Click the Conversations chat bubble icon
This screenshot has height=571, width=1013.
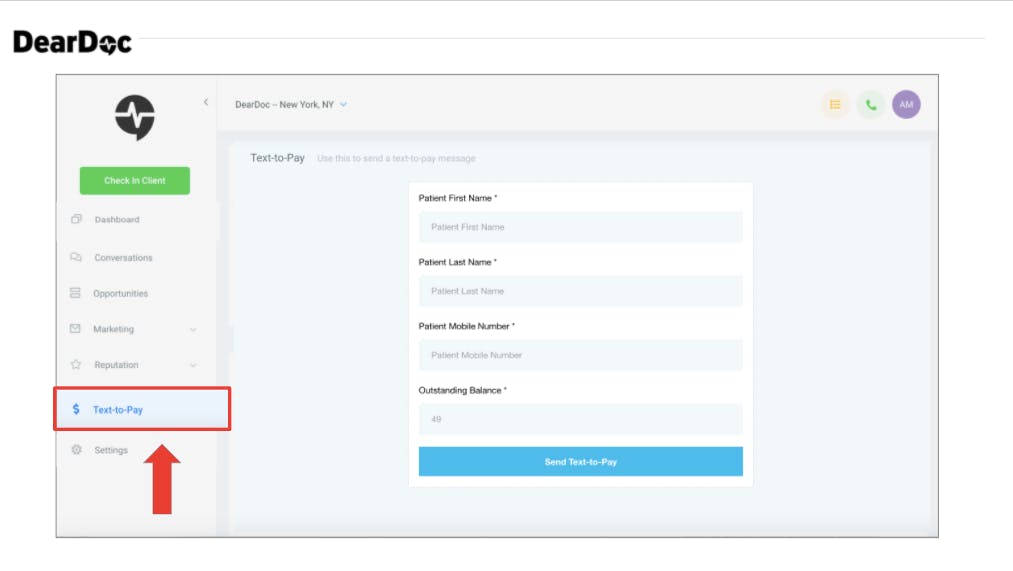tap(76, 257)
